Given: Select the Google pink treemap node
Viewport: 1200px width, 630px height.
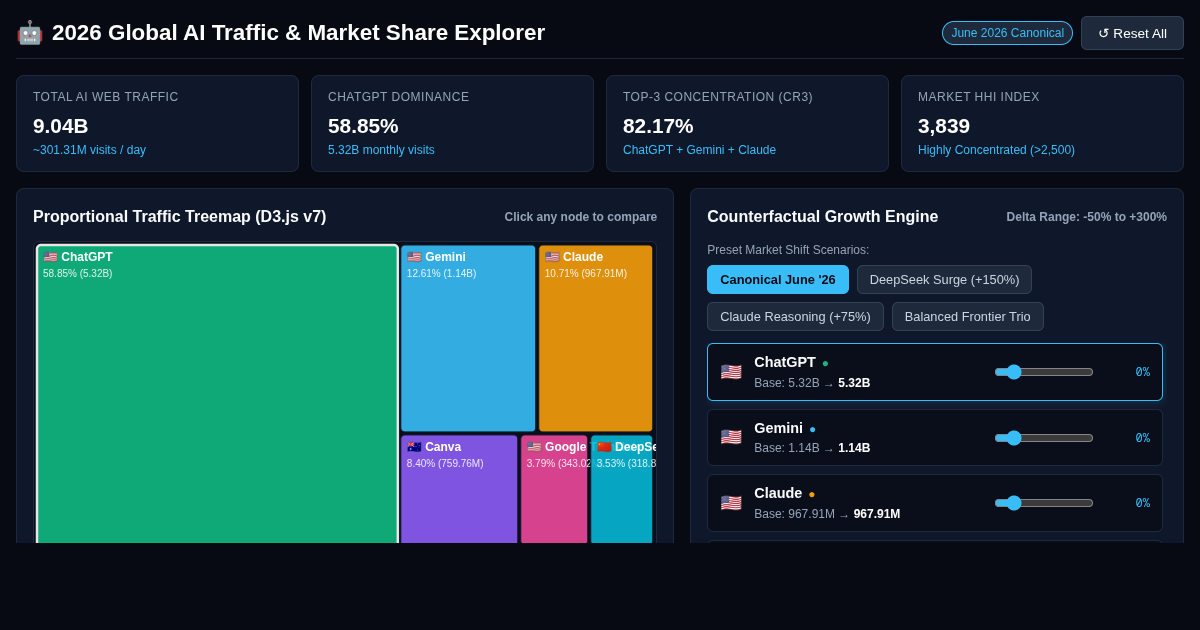Looking at the screenshot, I should [x=554, y=489].
